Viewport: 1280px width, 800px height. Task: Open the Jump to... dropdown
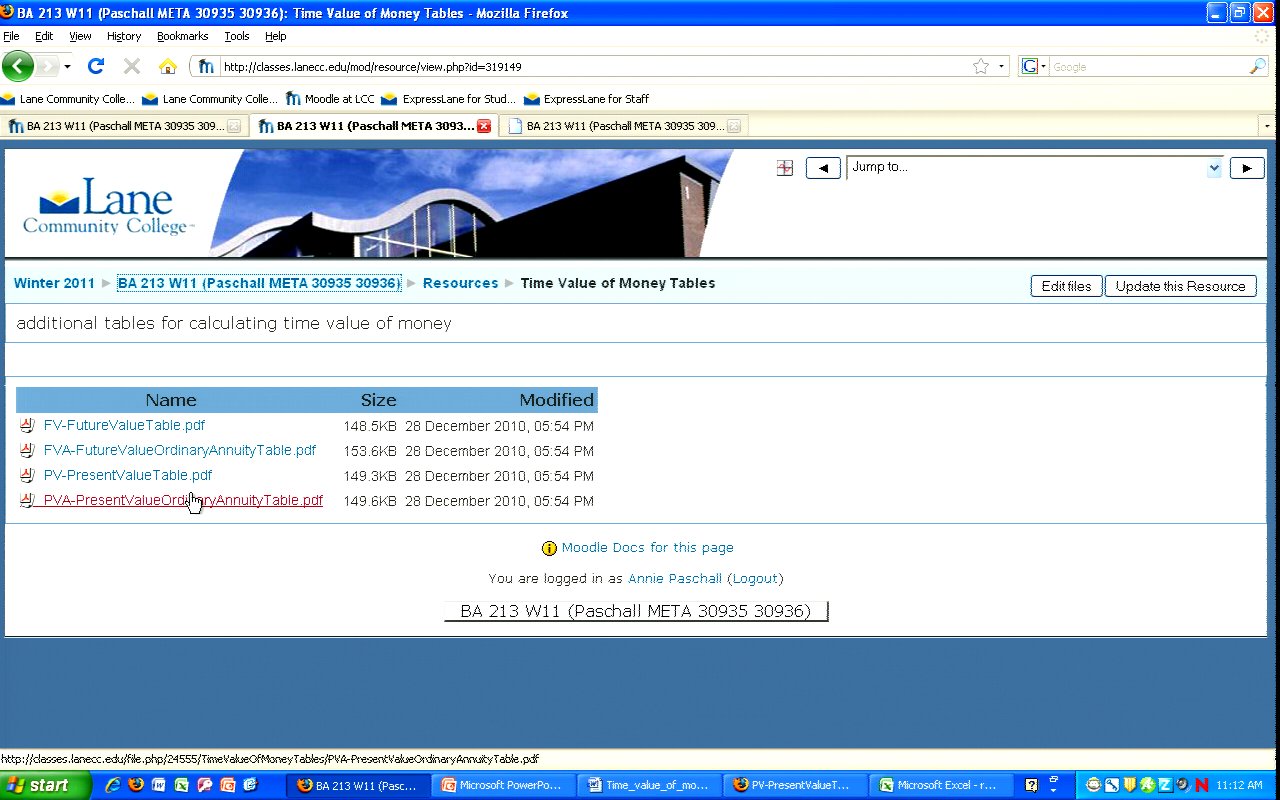coord(1034,168)
